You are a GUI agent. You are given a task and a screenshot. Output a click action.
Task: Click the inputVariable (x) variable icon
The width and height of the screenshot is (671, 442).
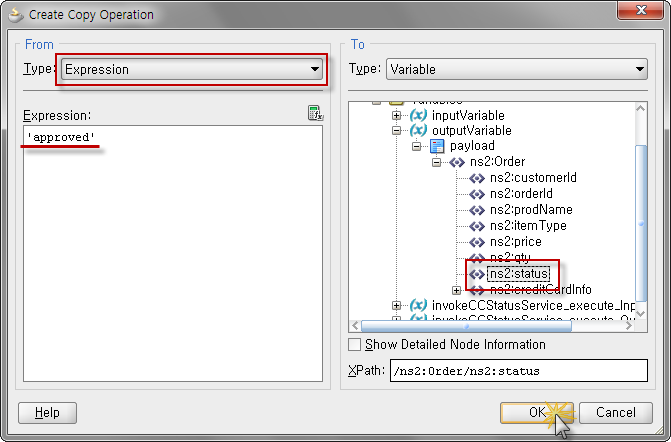[418, 115]
